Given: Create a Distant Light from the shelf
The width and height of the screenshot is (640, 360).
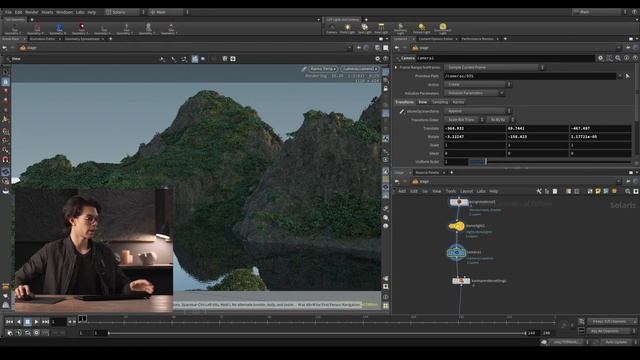Looking at the screenshot, I should (x=421, y=29).
